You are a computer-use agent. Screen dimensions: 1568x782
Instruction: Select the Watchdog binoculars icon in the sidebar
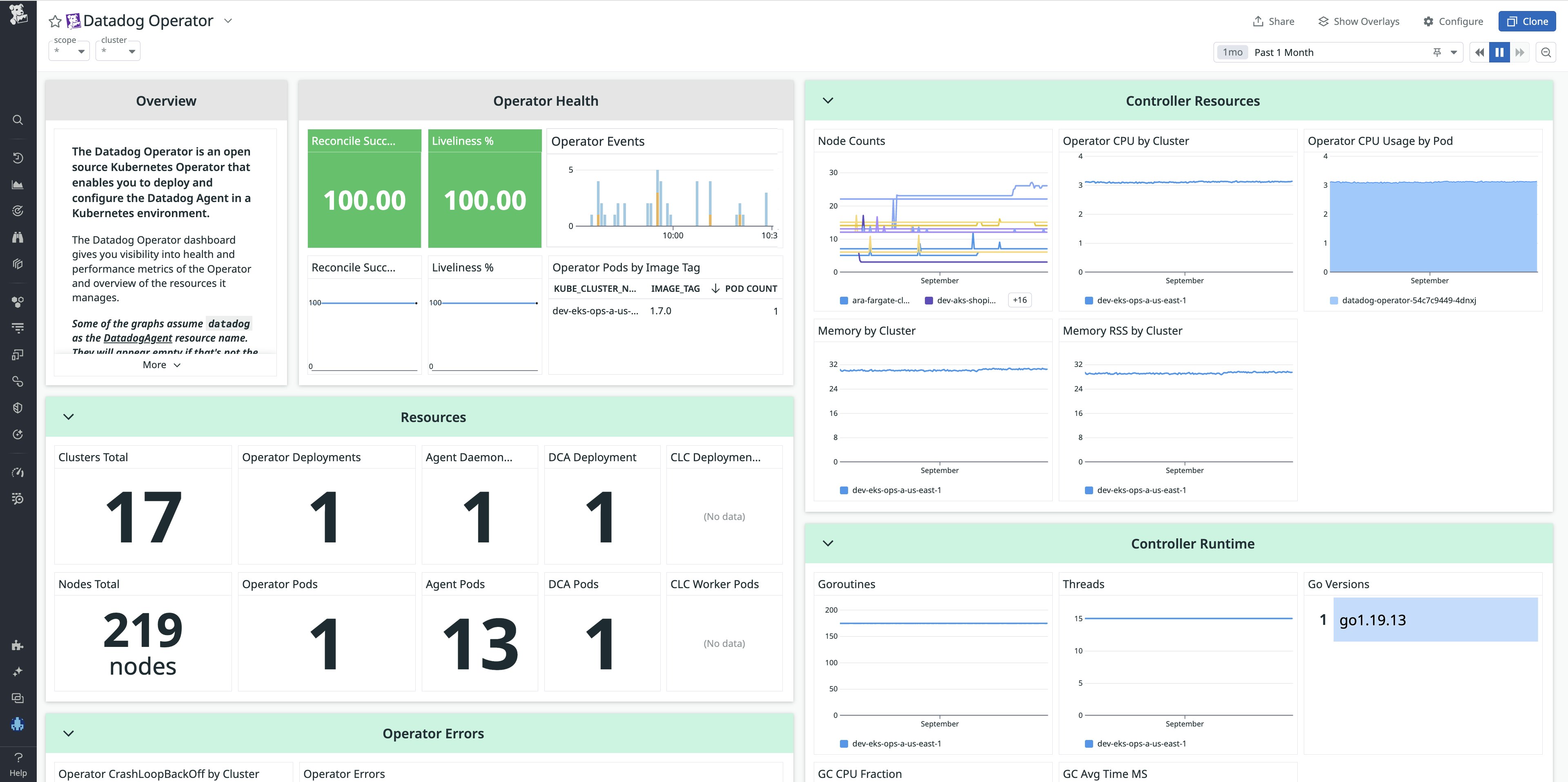coord(18,237)
